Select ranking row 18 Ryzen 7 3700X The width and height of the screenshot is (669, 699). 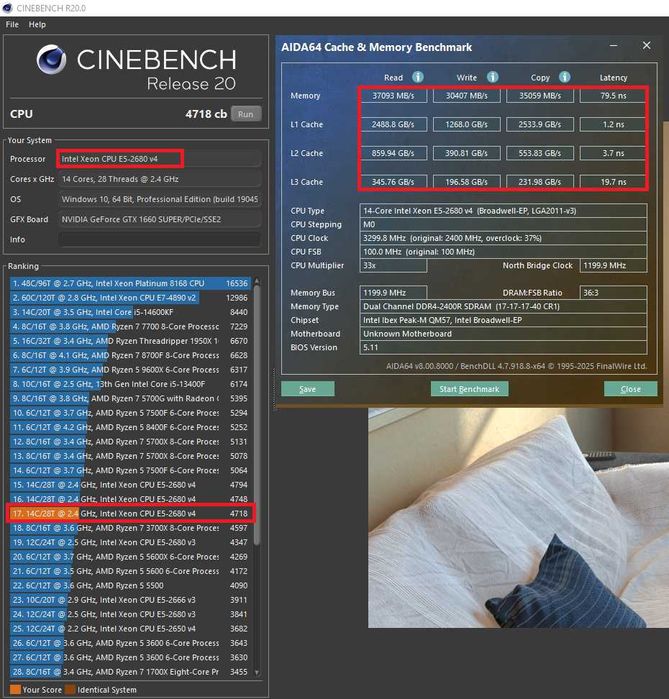coord(130,528)
